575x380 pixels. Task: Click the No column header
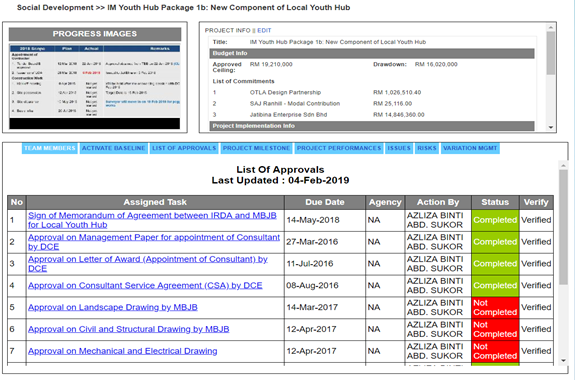(x=17, y=202)
